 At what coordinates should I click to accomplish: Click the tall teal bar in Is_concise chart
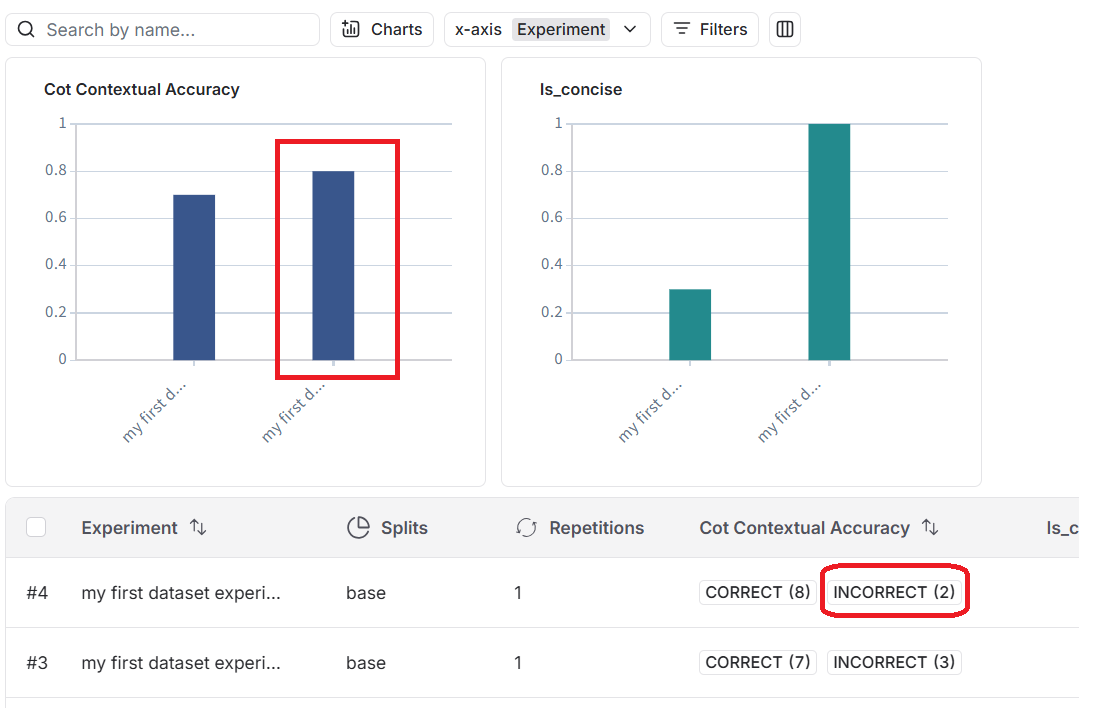(829, 241)
